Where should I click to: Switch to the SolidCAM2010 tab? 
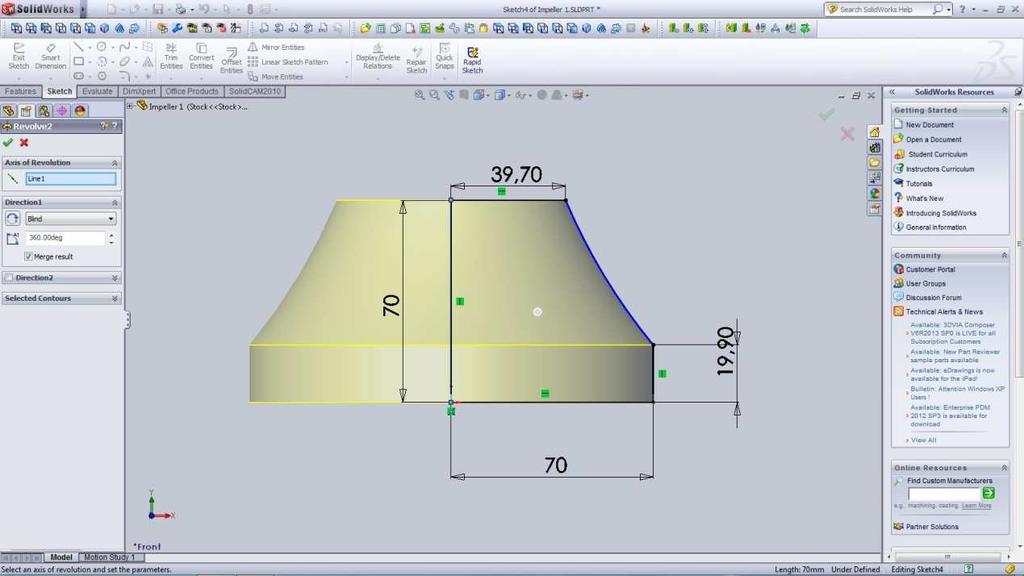[x=255, y=91]
